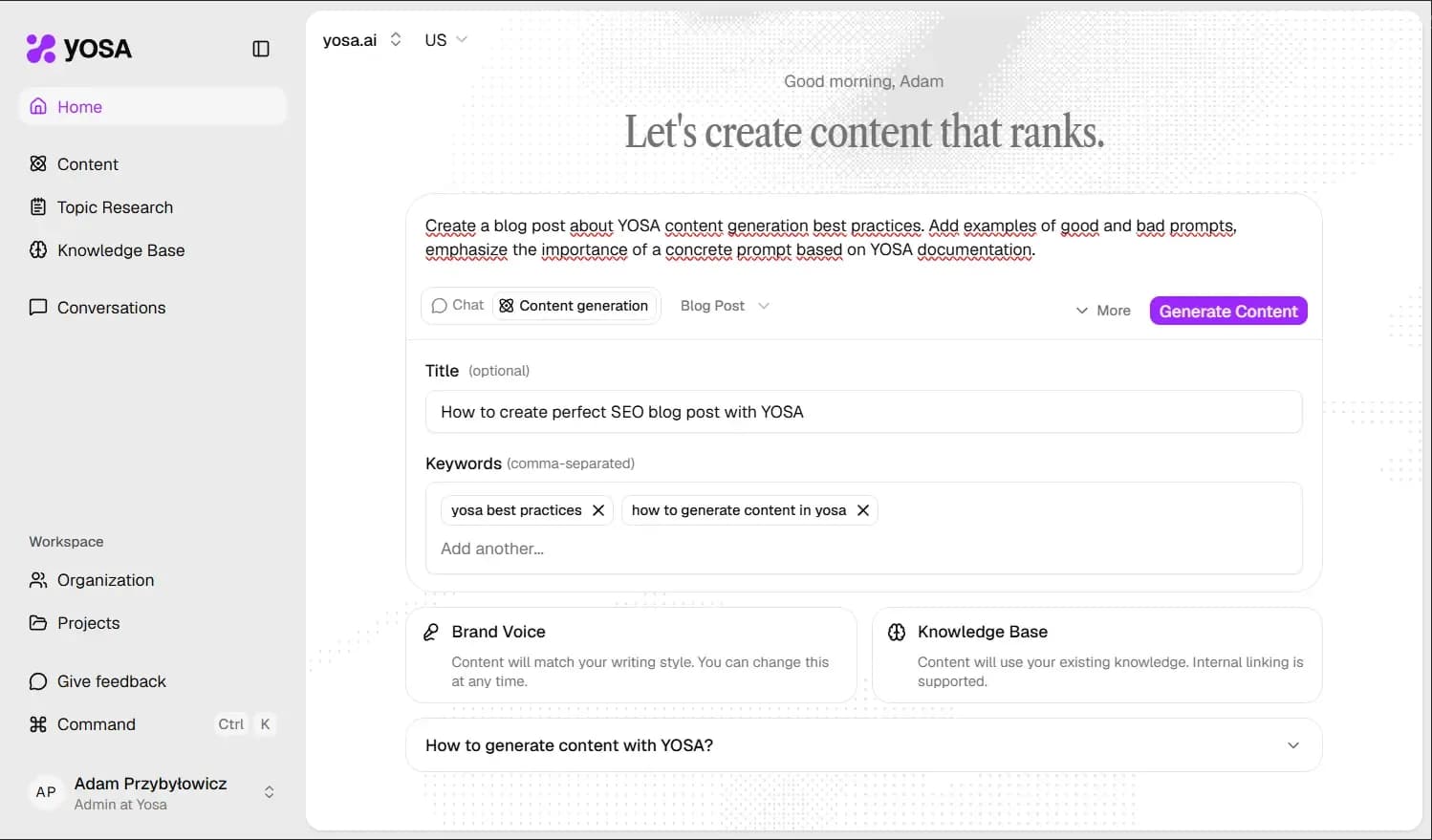
Task: Click the AP user avatar
Action: coord(46,792)
